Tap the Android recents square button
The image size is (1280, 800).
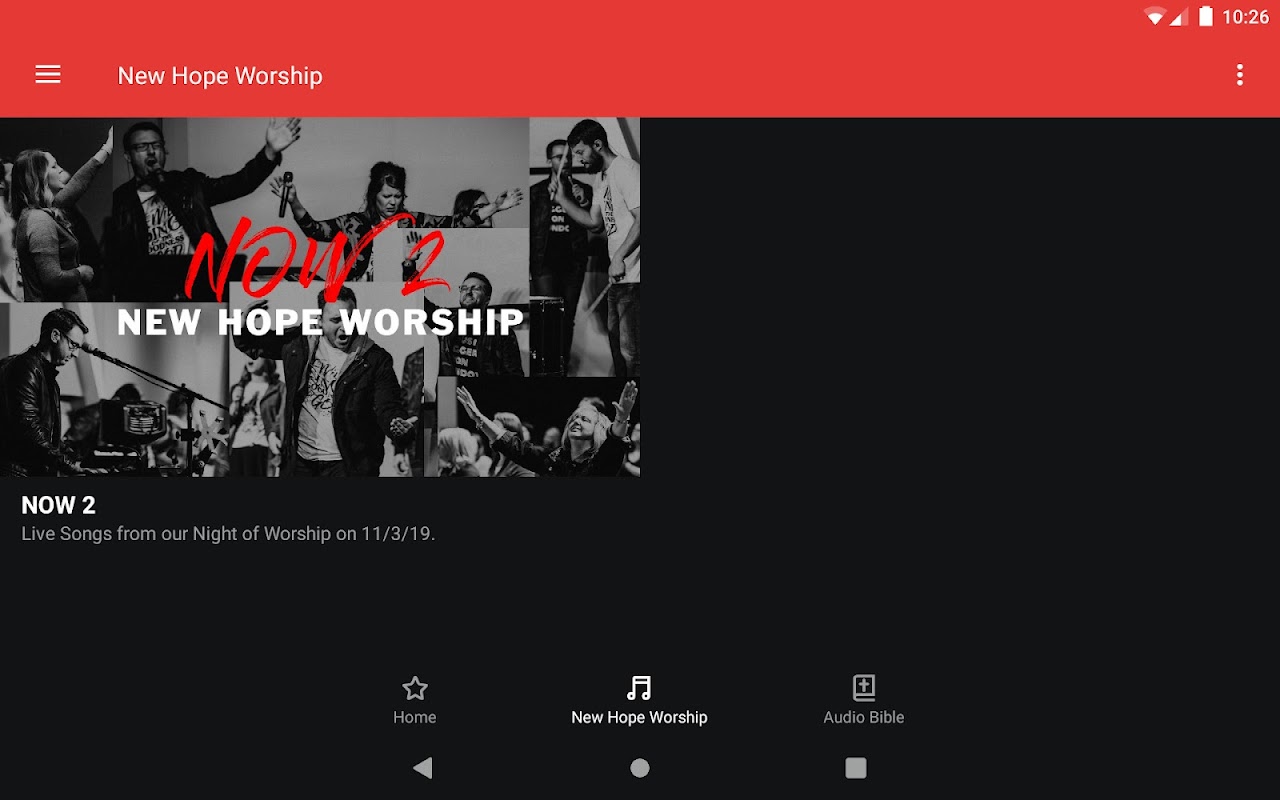[x=856, y=768]
